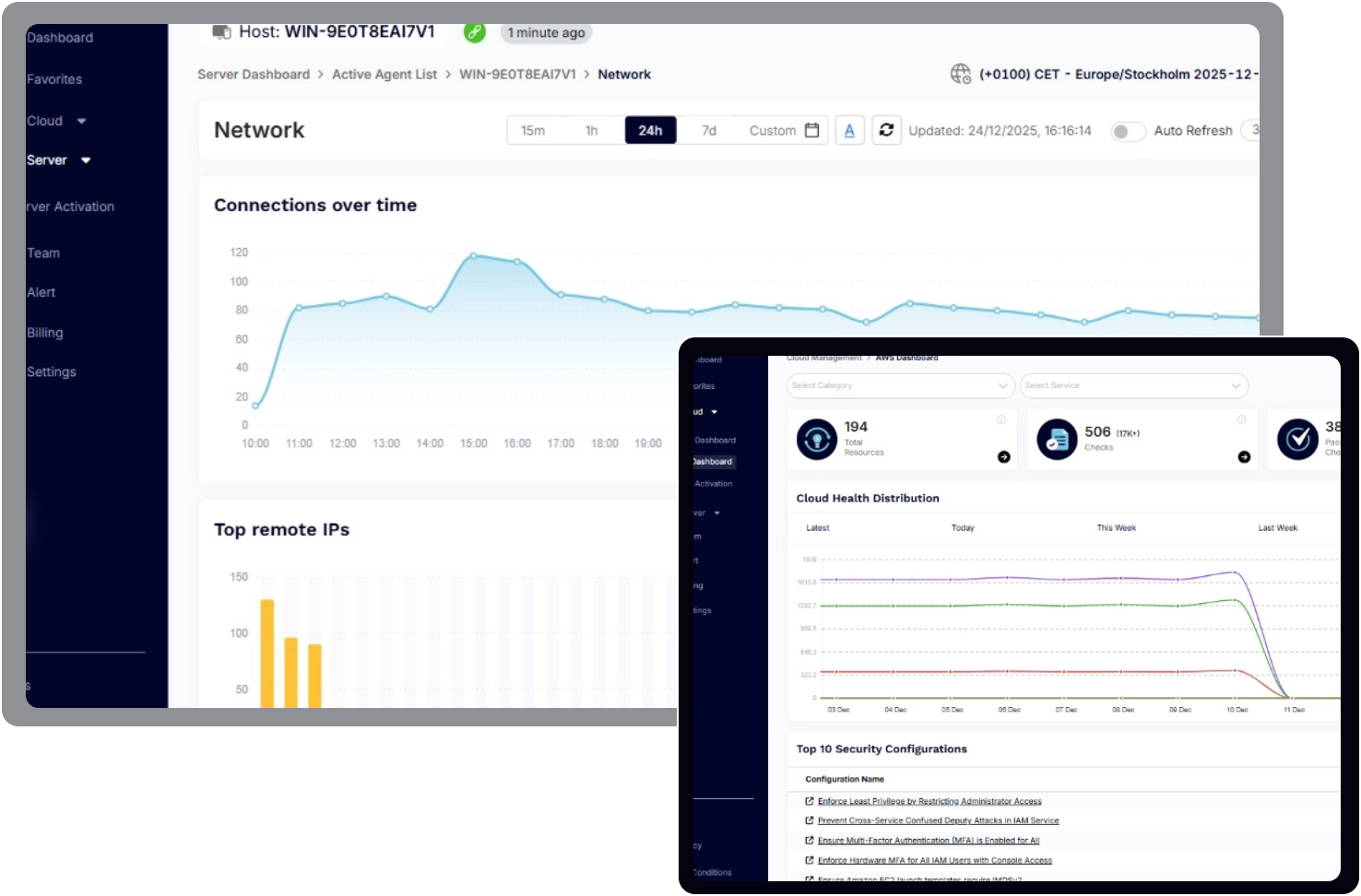This screenshot has width=1361, height=896.
Task: Click the This Week column header in Cloud Health Distribution
Action: tap(1115, 527)
